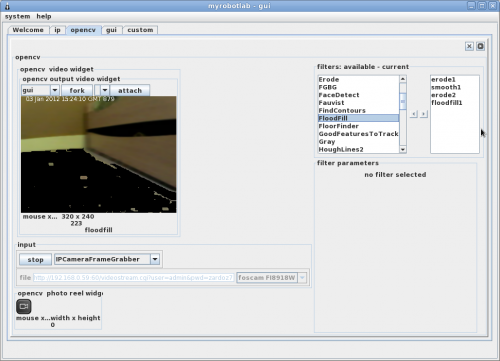The width and height of the screenshot is (500, 361).
Task: Switch to the custom tab
Action: tap(140, 30)
